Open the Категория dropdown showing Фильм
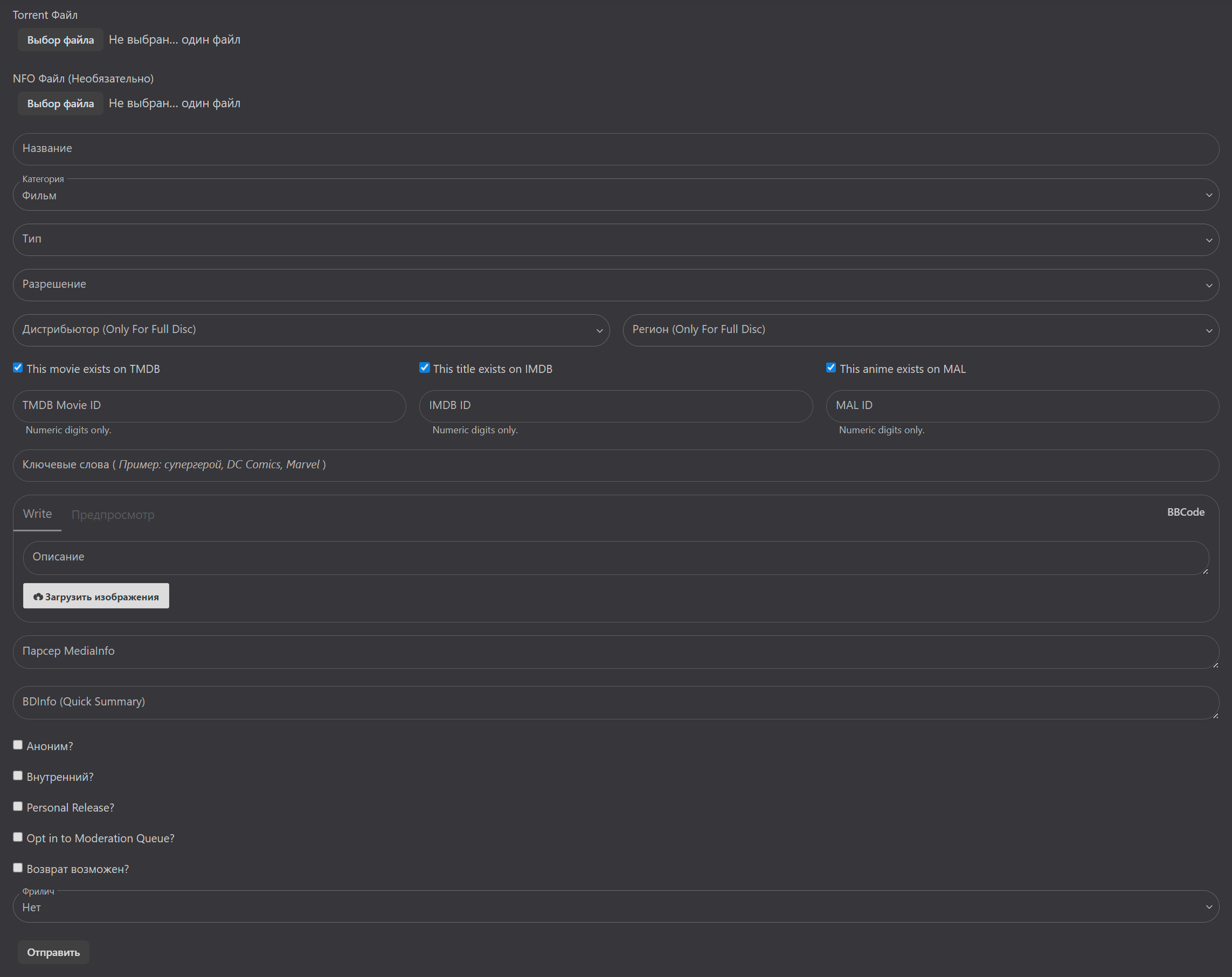Image resolution: width=1232 pixels, height=977 pixels. [x=615, y=196]
